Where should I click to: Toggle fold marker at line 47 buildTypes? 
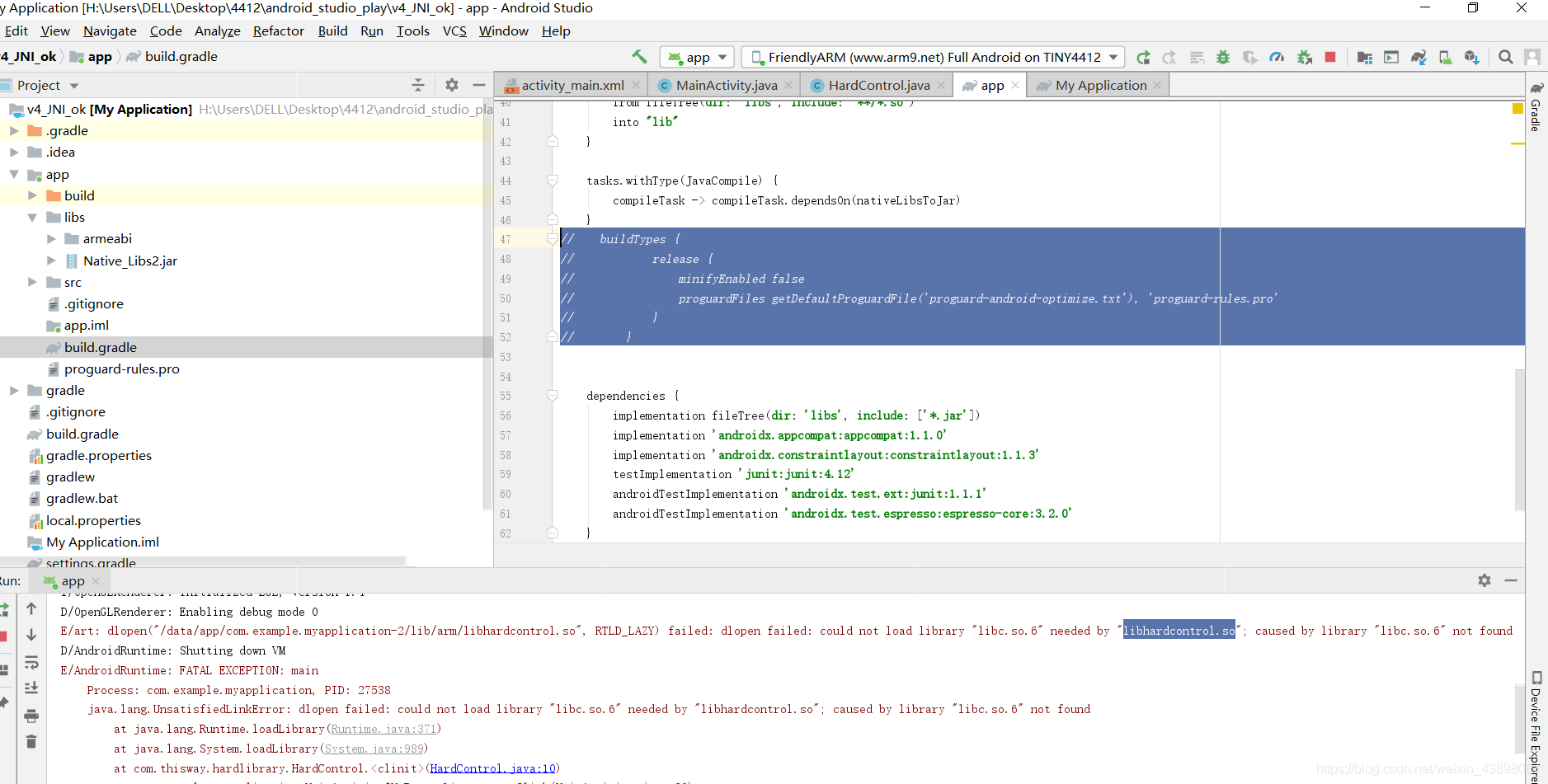553,239
